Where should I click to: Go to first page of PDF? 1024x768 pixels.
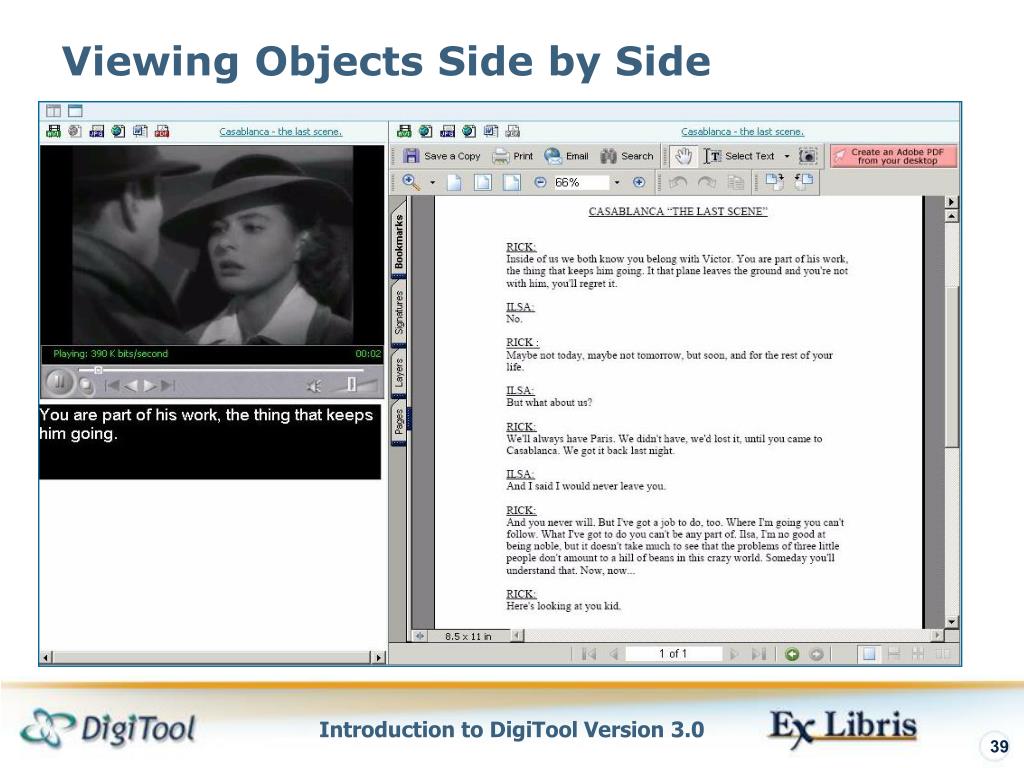click(x=588, y=654)
